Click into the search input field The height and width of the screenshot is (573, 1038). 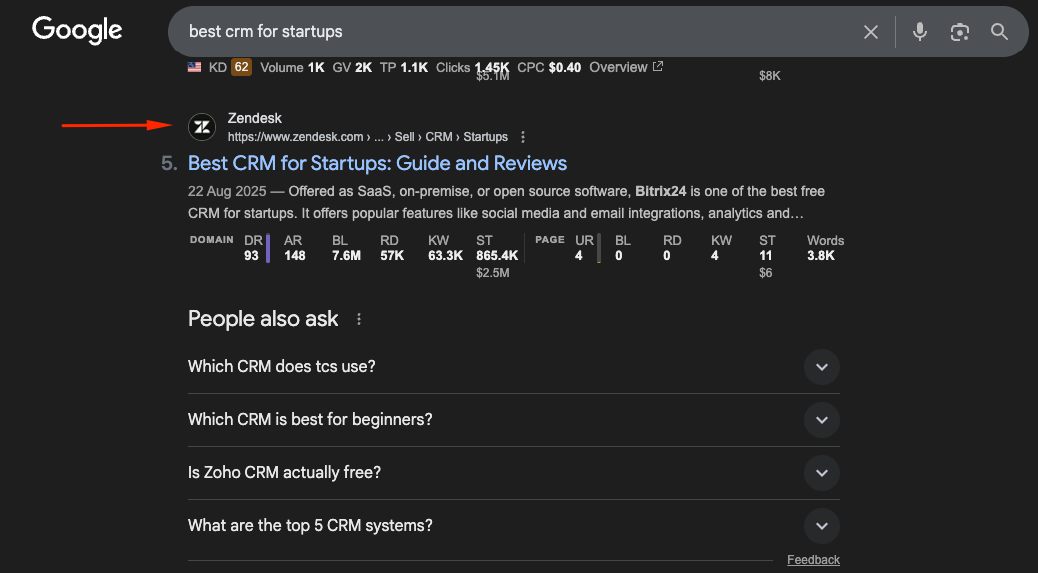[500, 32]
